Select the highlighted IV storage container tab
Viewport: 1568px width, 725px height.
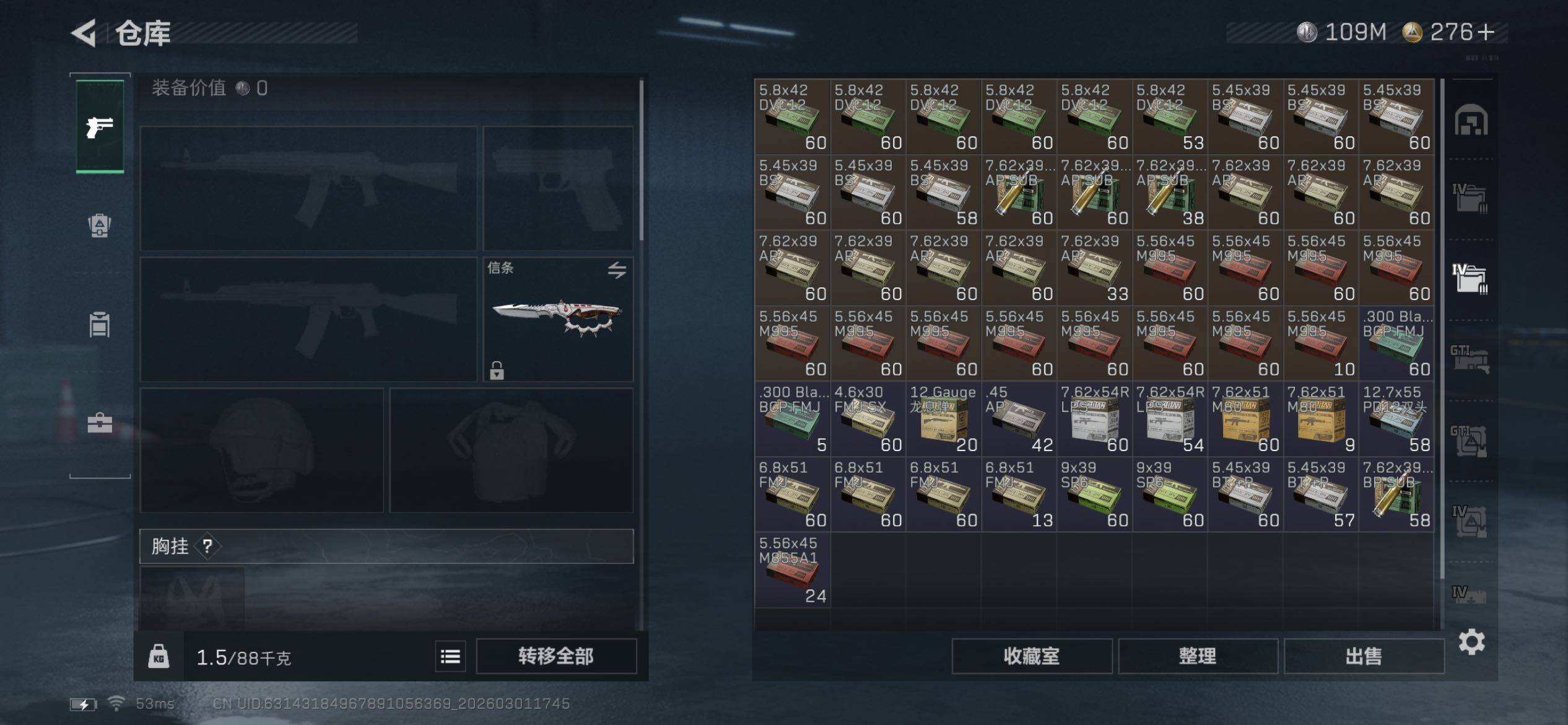pyautogui.click(x=1470, y=278)
